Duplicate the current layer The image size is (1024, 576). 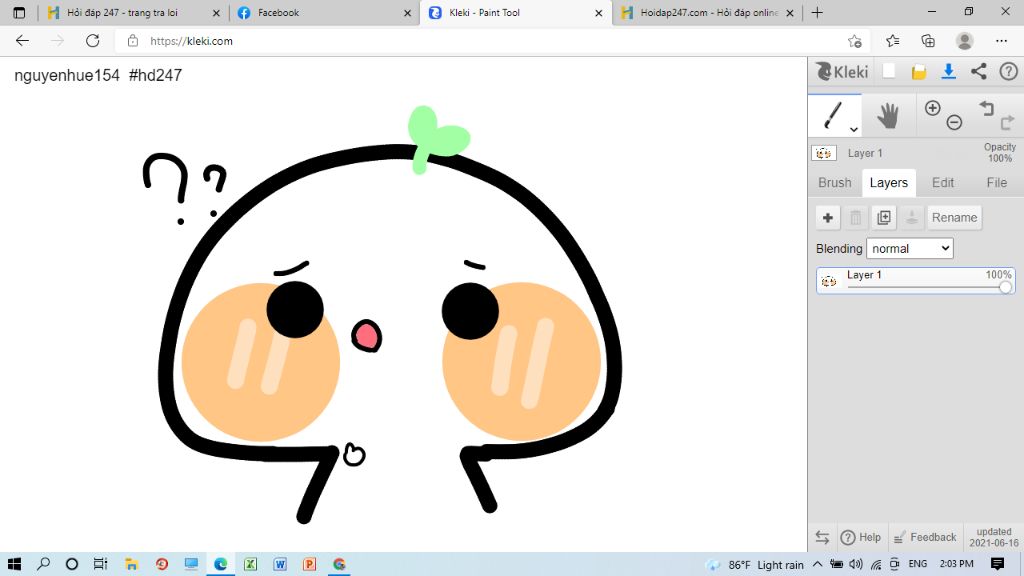pyautogui.click(x=884, y=217)
